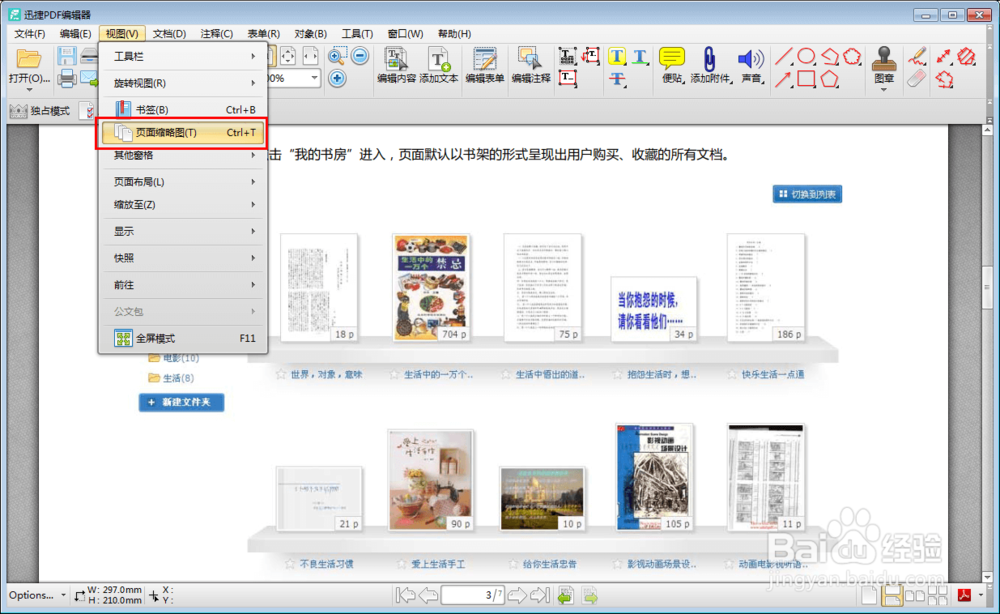Open the Options... dropdown in status bar
Screen dimensions: 1000x614
(37, 596)
